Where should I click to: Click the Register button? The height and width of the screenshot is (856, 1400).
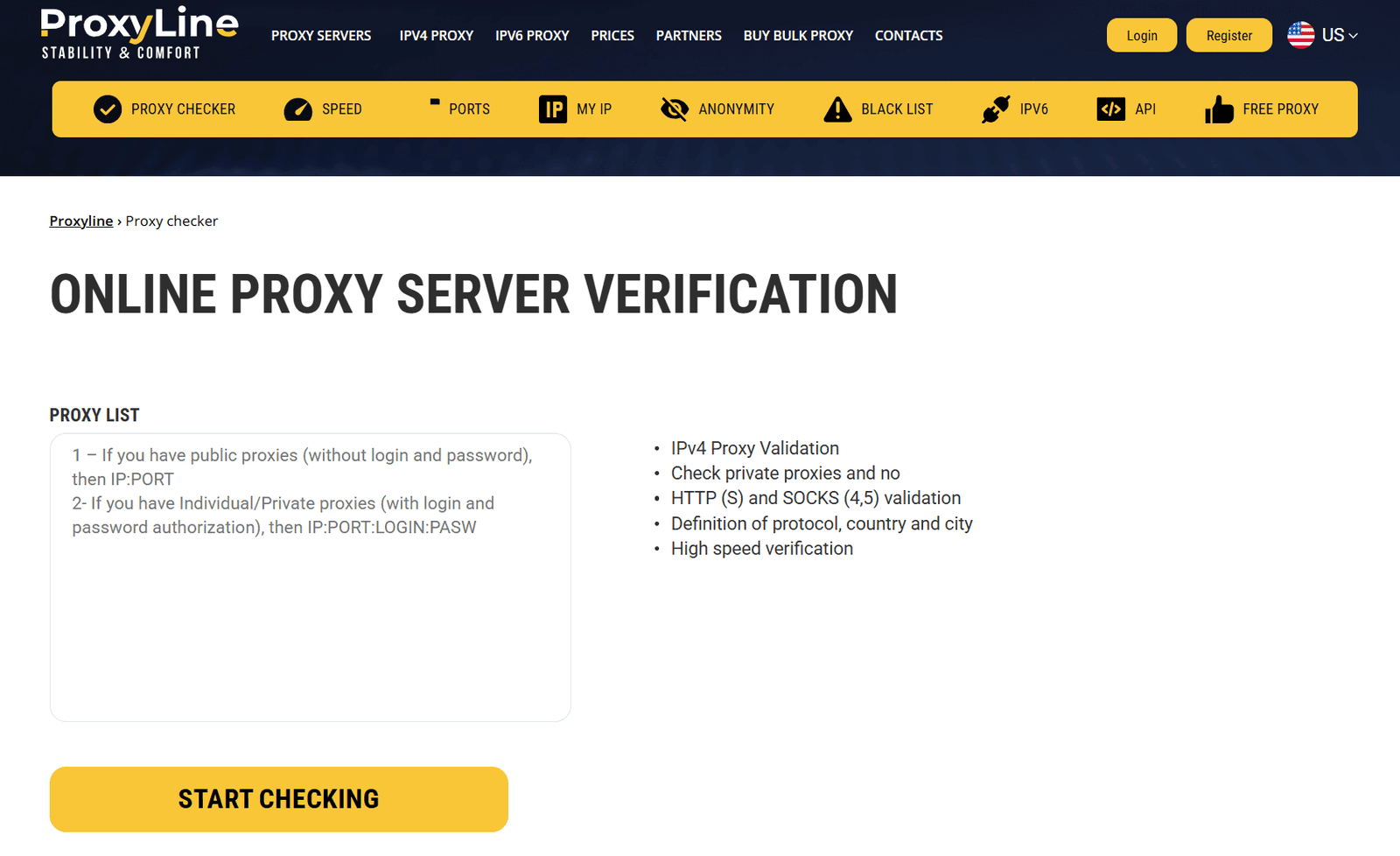point(1229,35)
